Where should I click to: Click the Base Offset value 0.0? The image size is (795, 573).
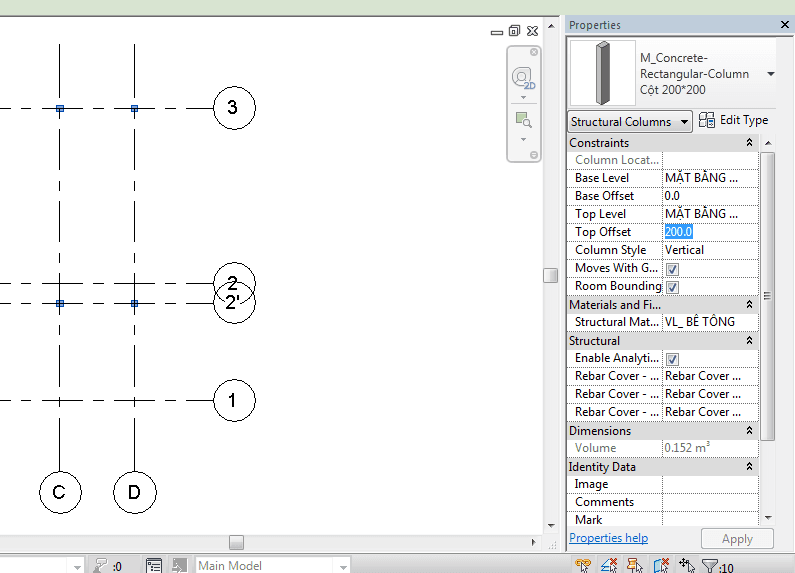click(710, 196)
